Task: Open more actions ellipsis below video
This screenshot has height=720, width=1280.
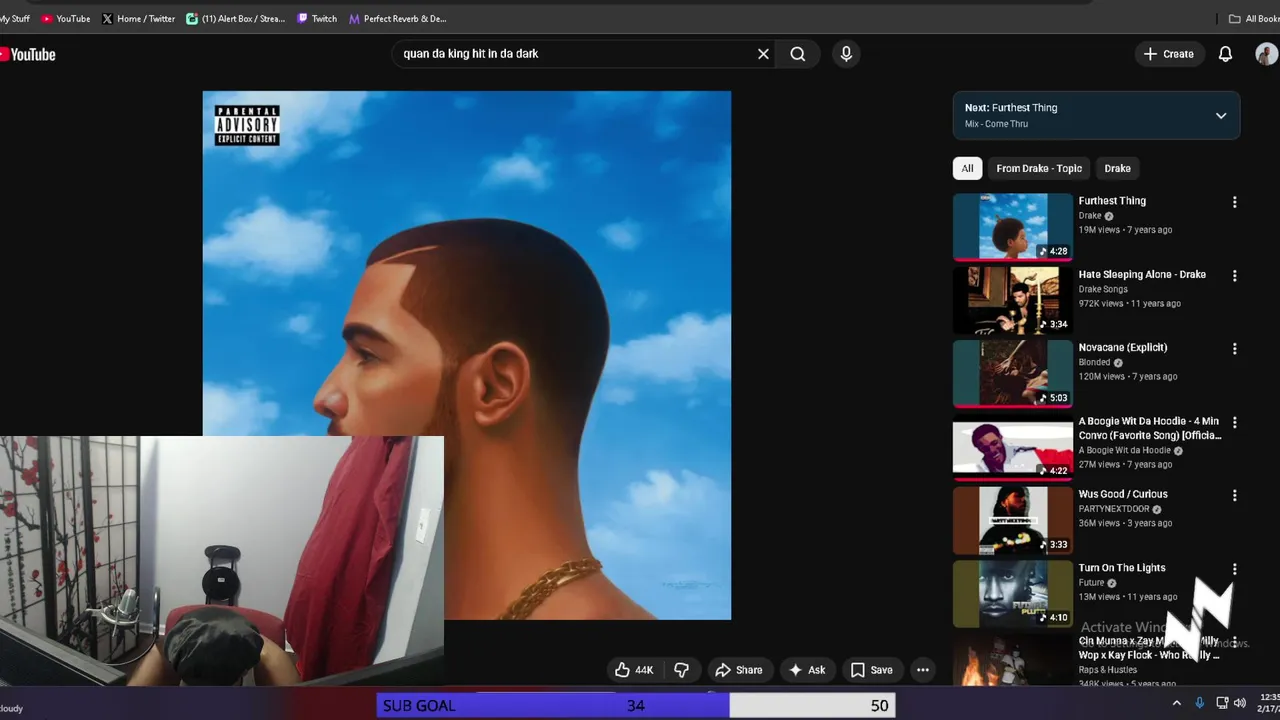Action: pyautogui.click(x=923, y=670)
